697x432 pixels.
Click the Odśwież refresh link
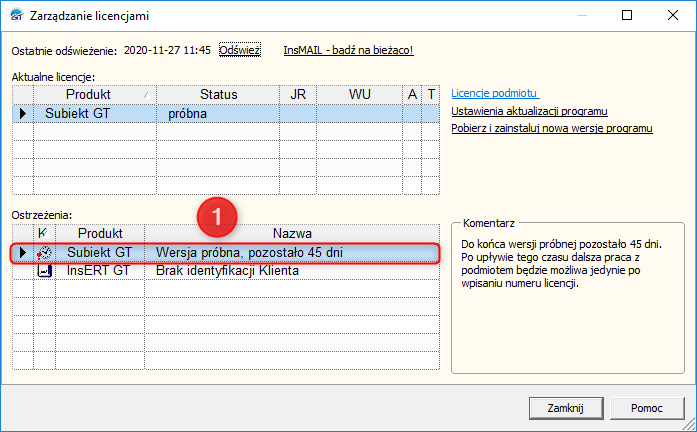pyautogui.click(x=240, y=50)
